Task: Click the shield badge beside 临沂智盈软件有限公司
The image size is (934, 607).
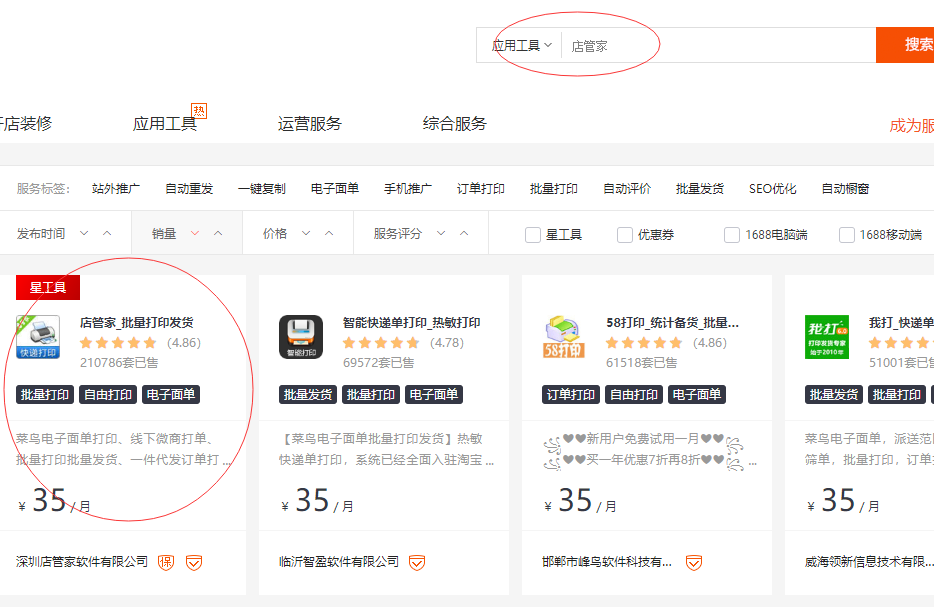Action: [417, 562]
